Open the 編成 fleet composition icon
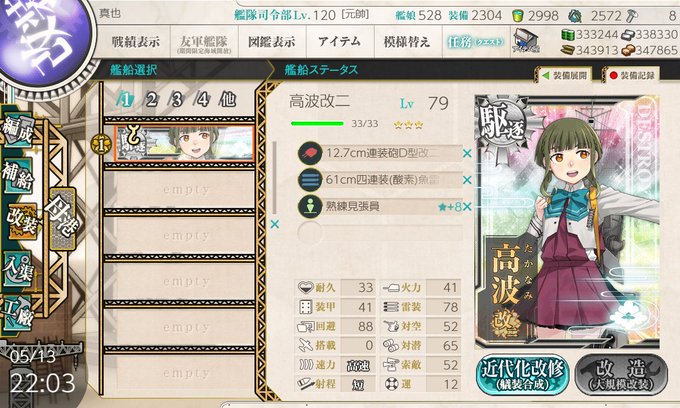This screenshot has width=680, height=408. click(x=18, y=130)
